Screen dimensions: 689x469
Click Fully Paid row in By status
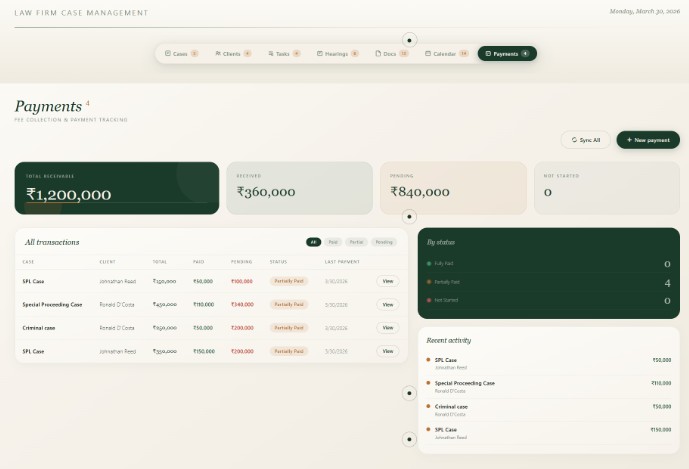click(549, 264)
